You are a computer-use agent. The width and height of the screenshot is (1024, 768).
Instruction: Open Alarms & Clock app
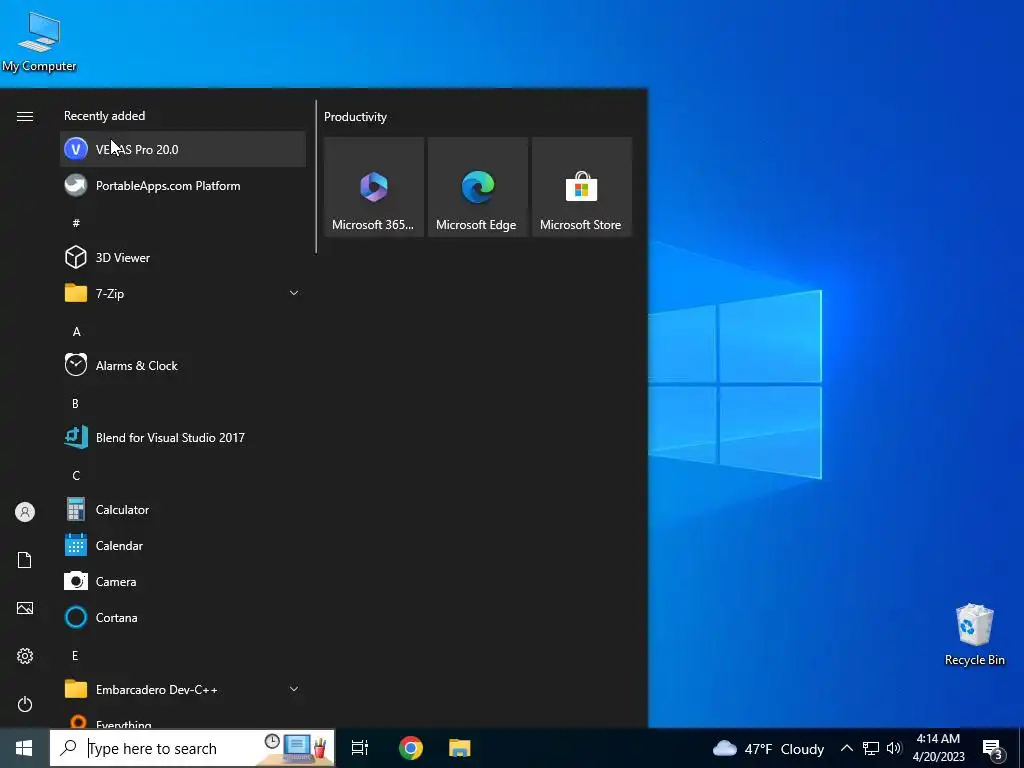pyautogui.click(x=183, y=365)
